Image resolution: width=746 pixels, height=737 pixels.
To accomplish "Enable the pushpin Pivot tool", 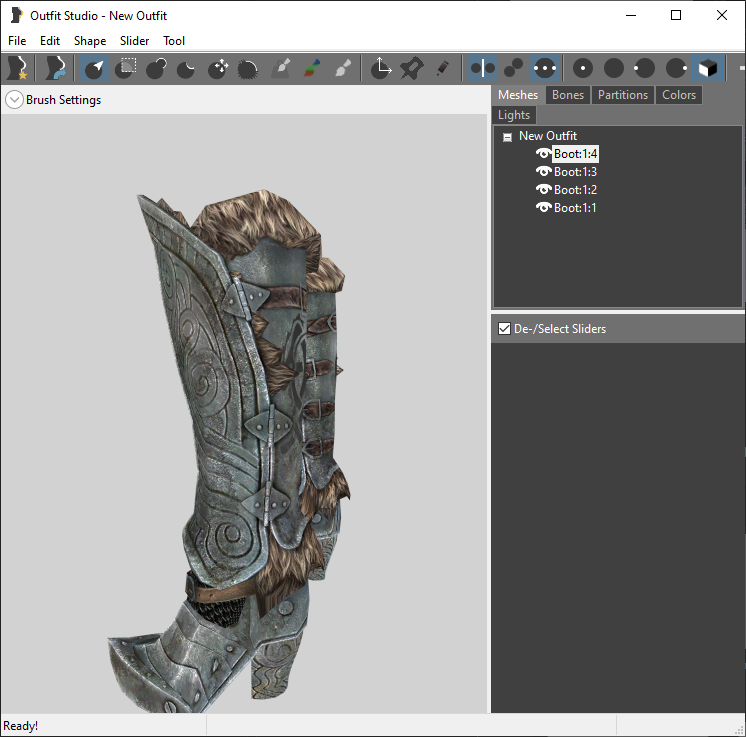I will click(412, 68).
